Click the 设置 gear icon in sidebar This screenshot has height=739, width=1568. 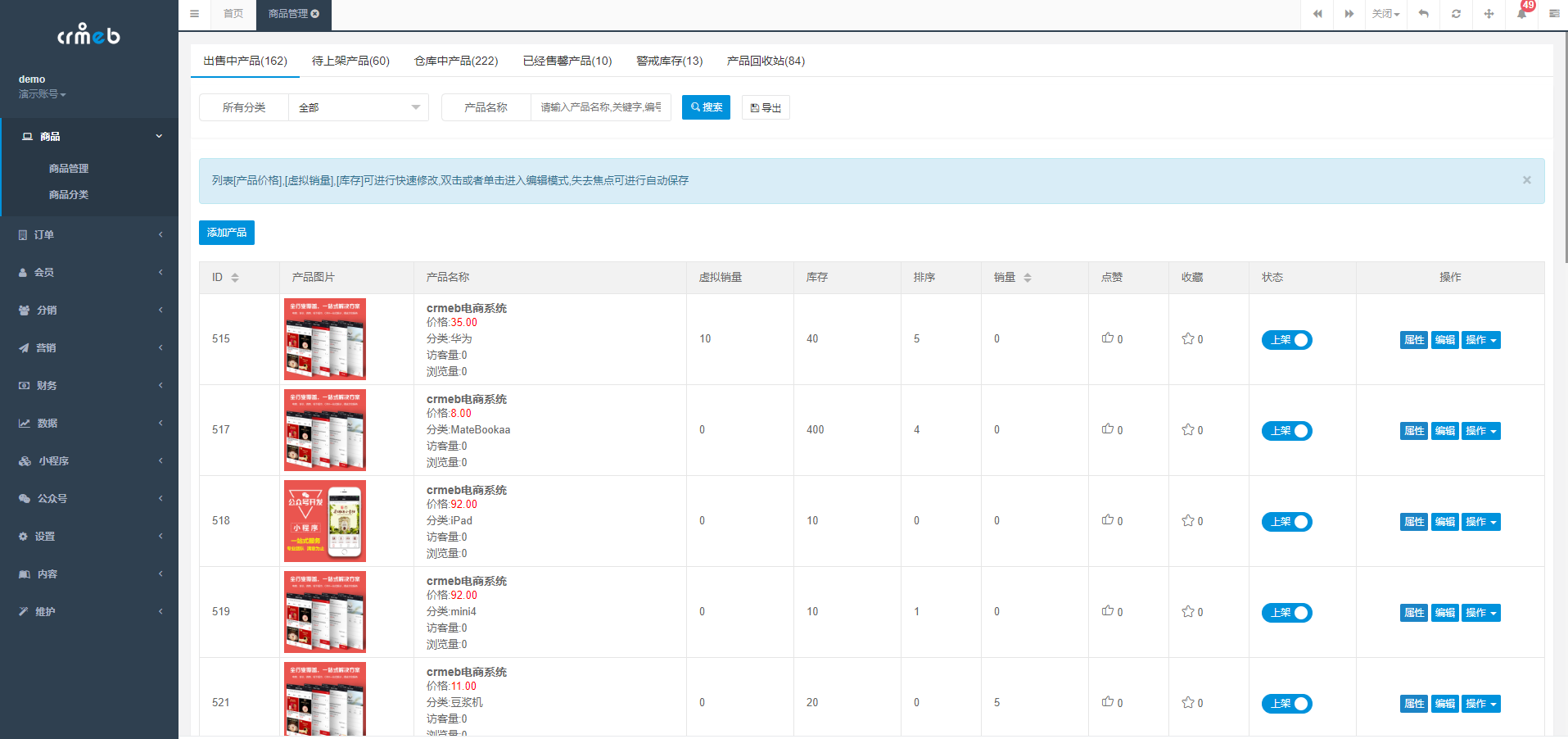23,537
